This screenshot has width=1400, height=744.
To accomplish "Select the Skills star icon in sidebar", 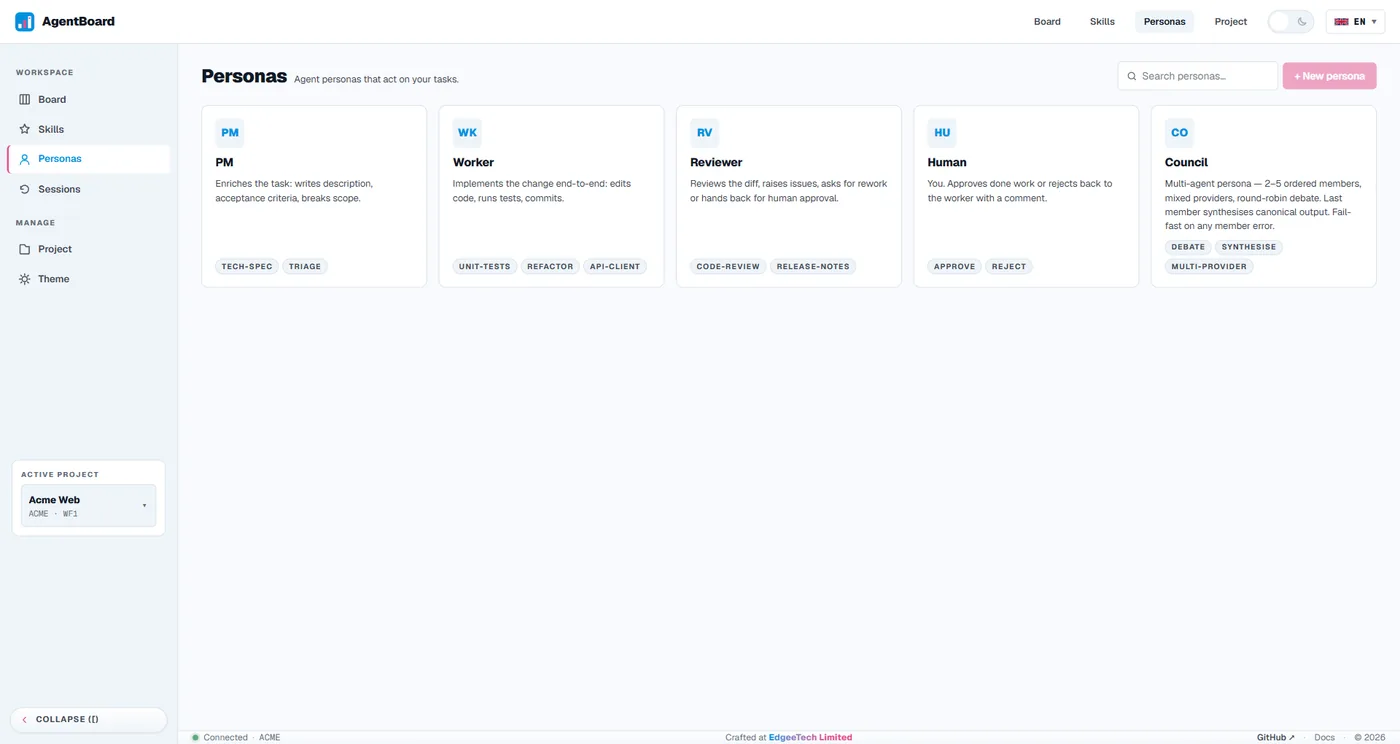I will (25, 129).
